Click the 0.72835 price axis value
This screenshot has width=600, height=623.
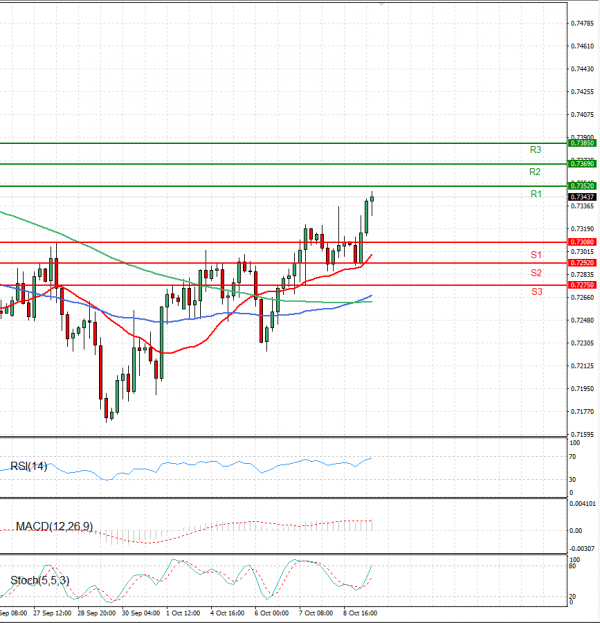click(582, 275)
